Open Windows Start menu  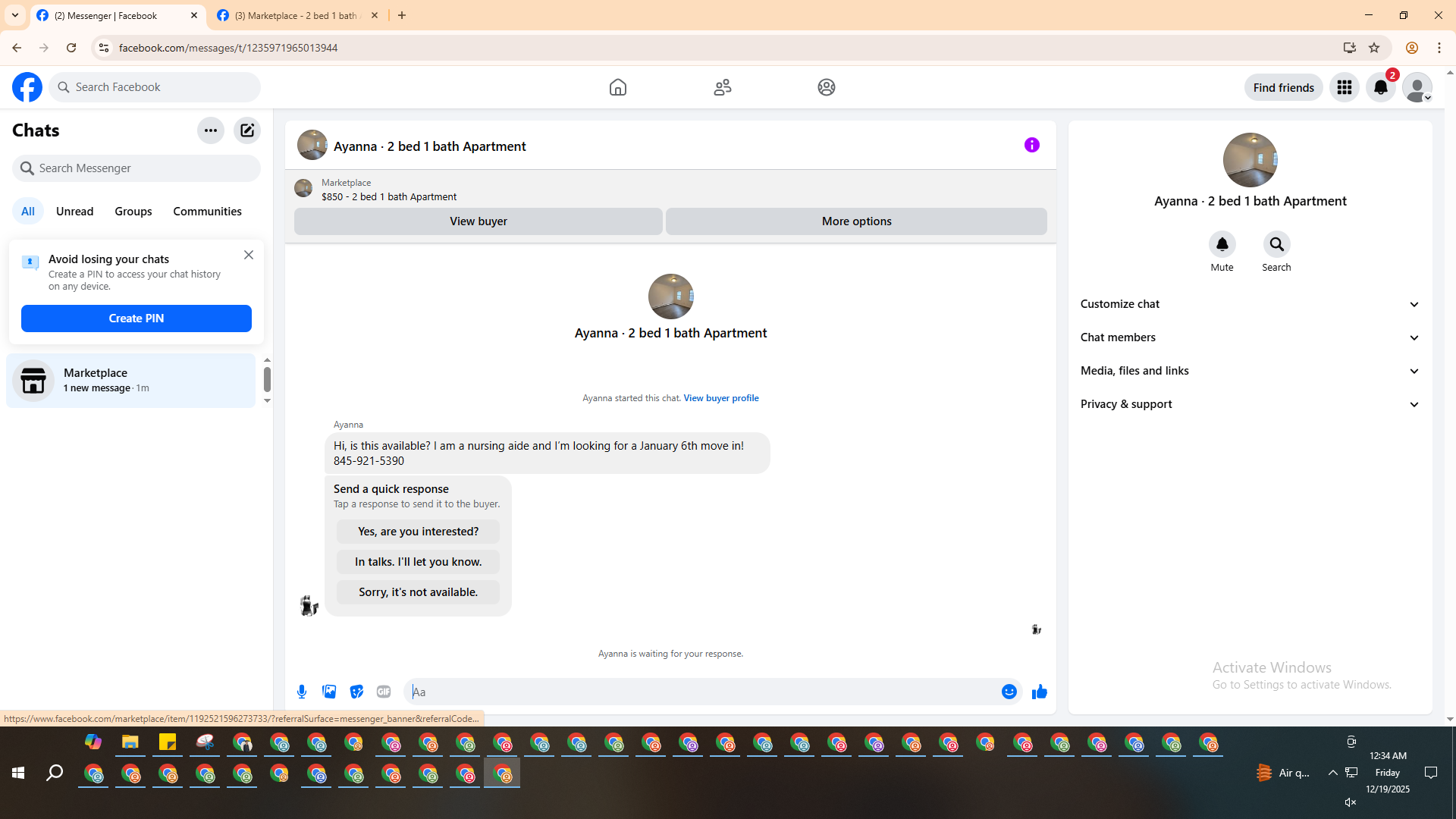[18, 773]
